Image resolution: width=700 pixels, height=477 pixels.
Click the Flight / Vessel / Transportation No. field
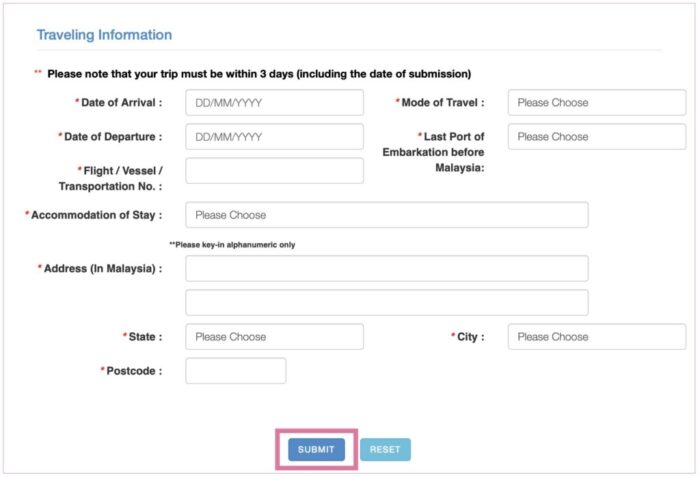click(x=275, y=171)
